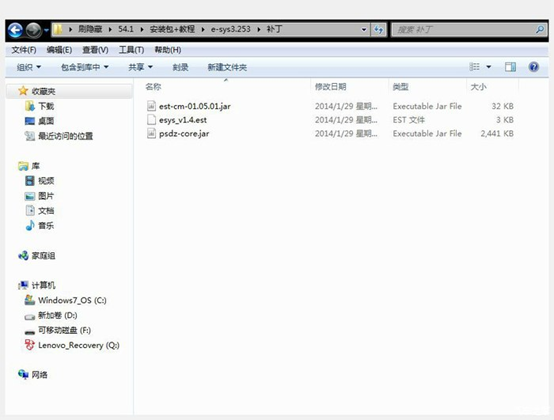
Task: Open the blue Help question mark
Action: [534, 67]
